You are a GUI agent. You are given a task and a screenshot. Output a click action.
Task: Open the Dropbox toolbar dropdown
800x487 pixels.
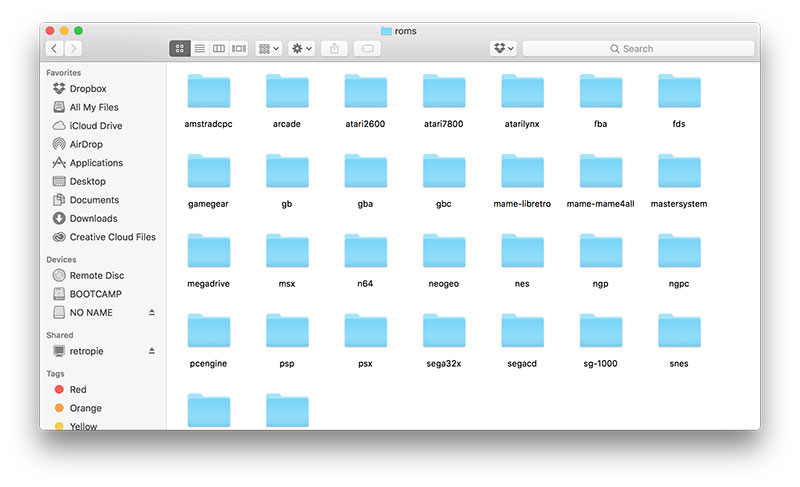pyautogui.click(x=503, y=48)
